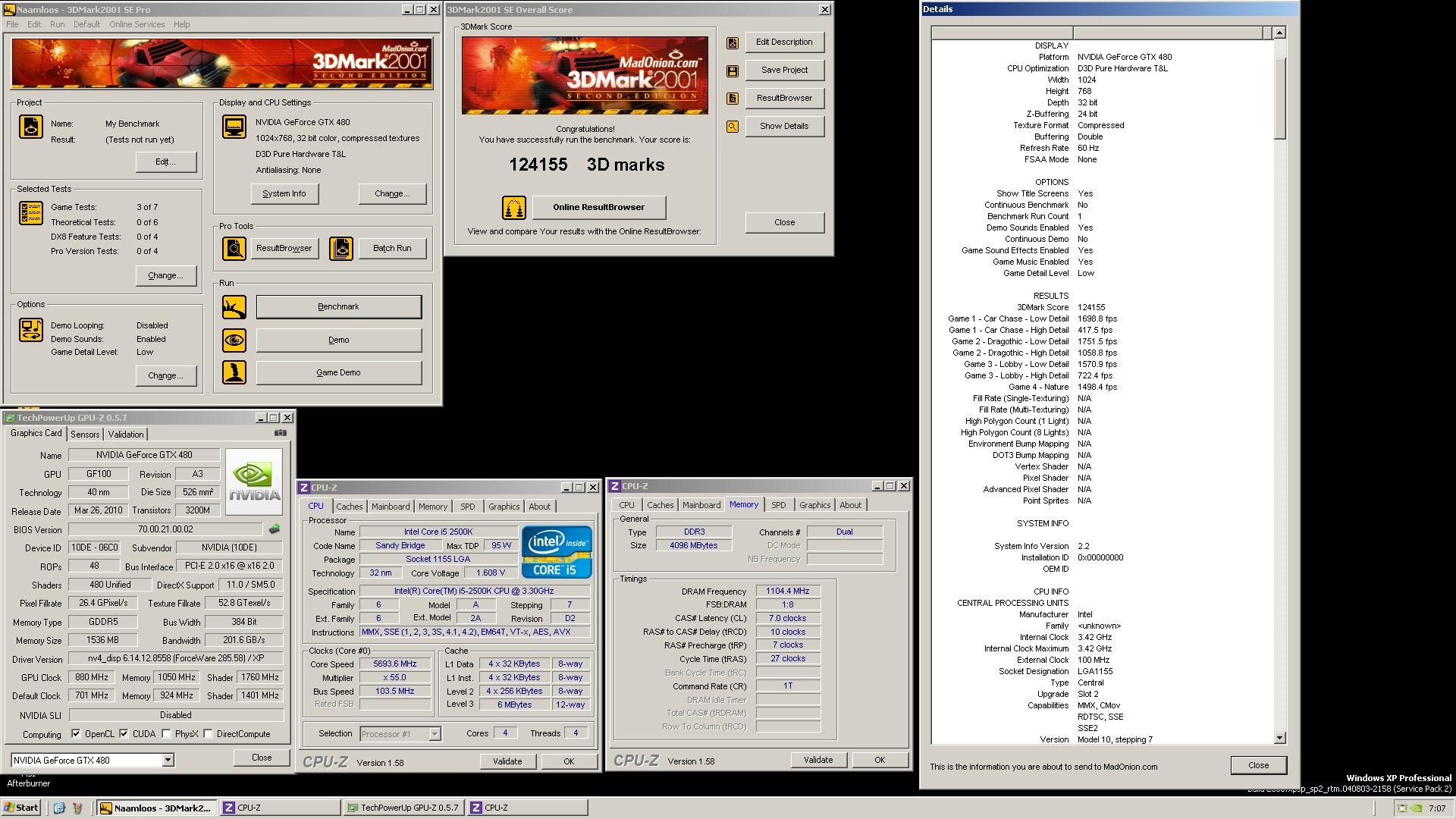Viewport: 1456px width, 819px height.
Task: Open the GPU-Z graphics card selection dropdown
Action: (x=168, y=761)
